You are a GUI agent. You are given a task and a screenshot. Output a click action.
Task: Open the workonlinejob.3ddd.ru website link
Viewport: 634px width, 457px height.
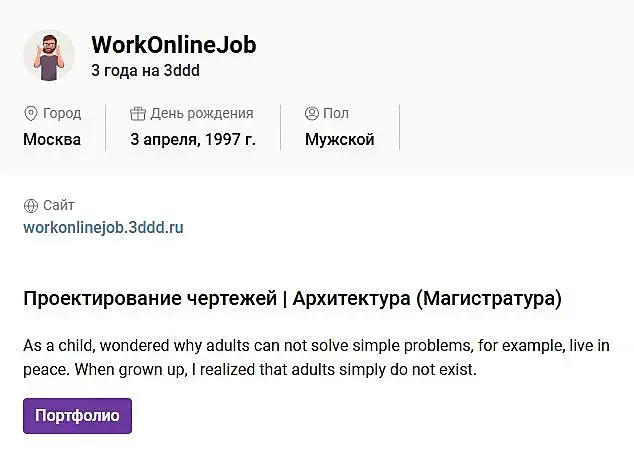click(x=103, y=227)
